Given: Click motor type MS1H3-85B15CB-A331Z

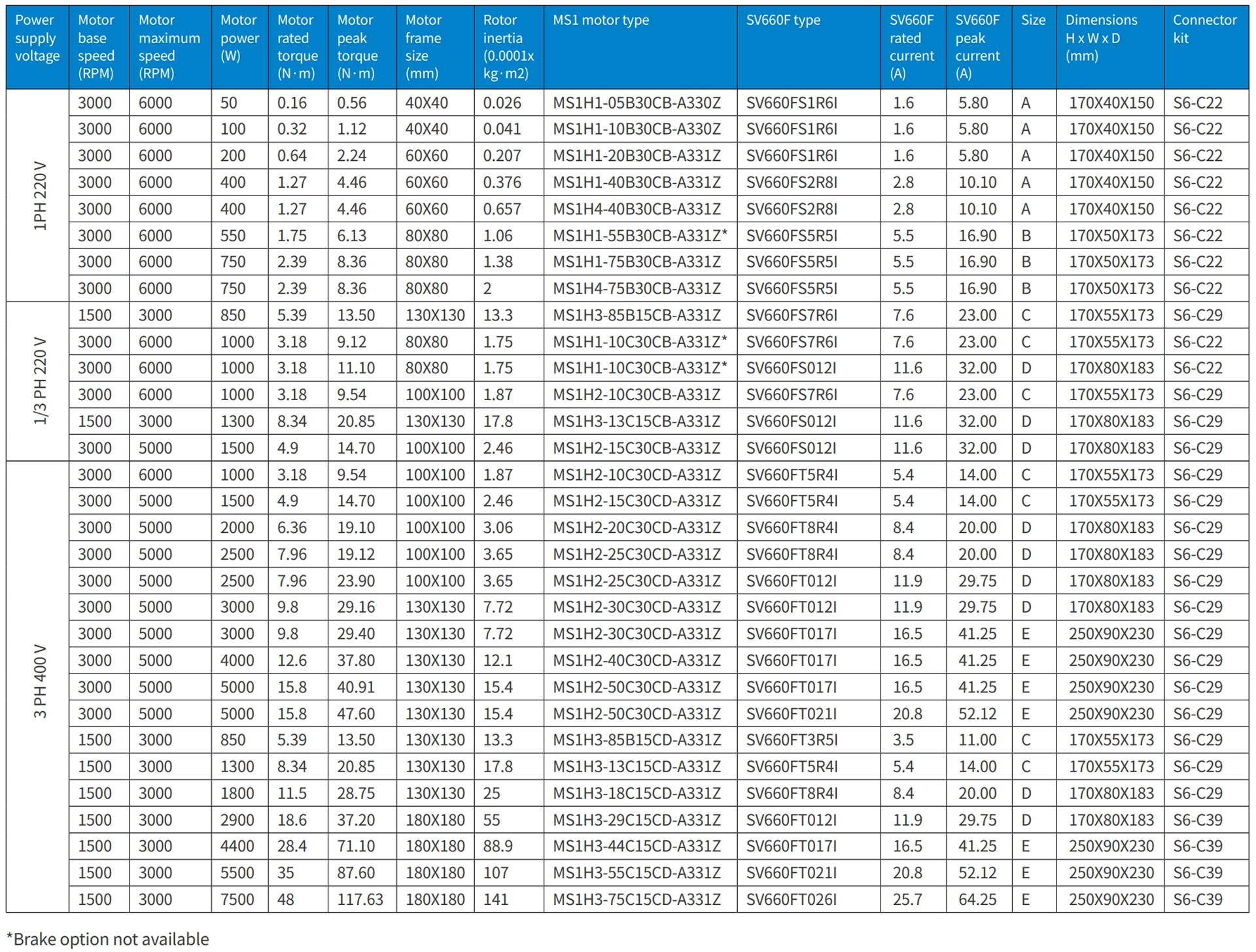Looking at the screenshot, I should tap(637, 315).
